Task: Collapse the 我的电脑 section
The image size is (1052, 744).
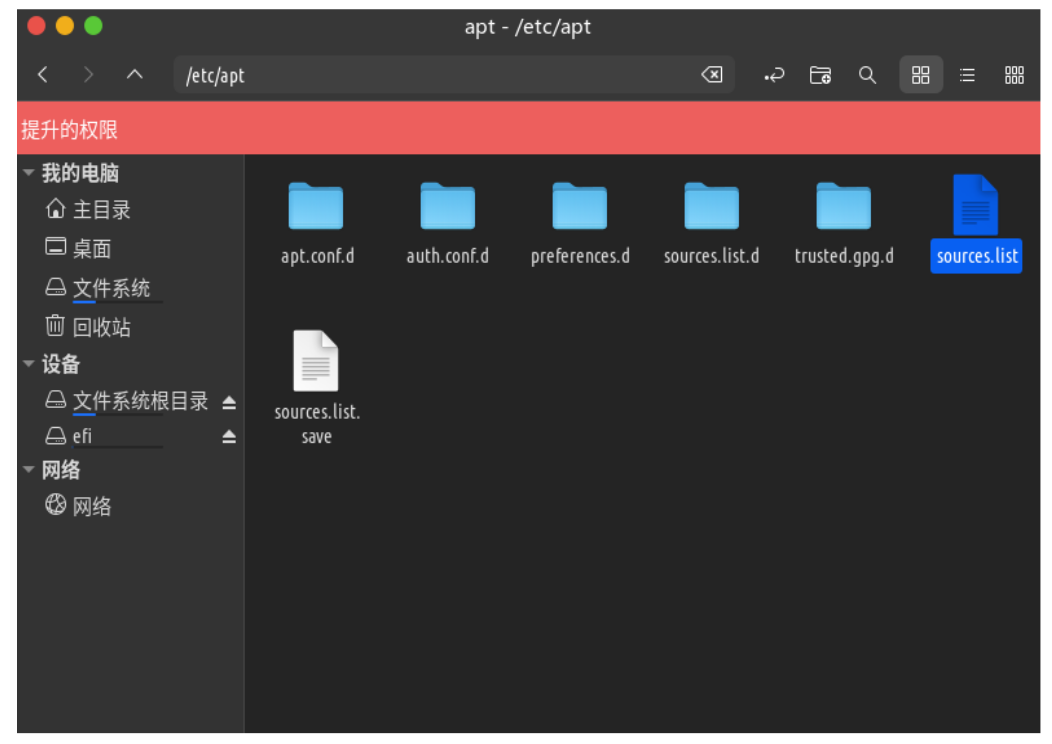Action: click(28, 172)
